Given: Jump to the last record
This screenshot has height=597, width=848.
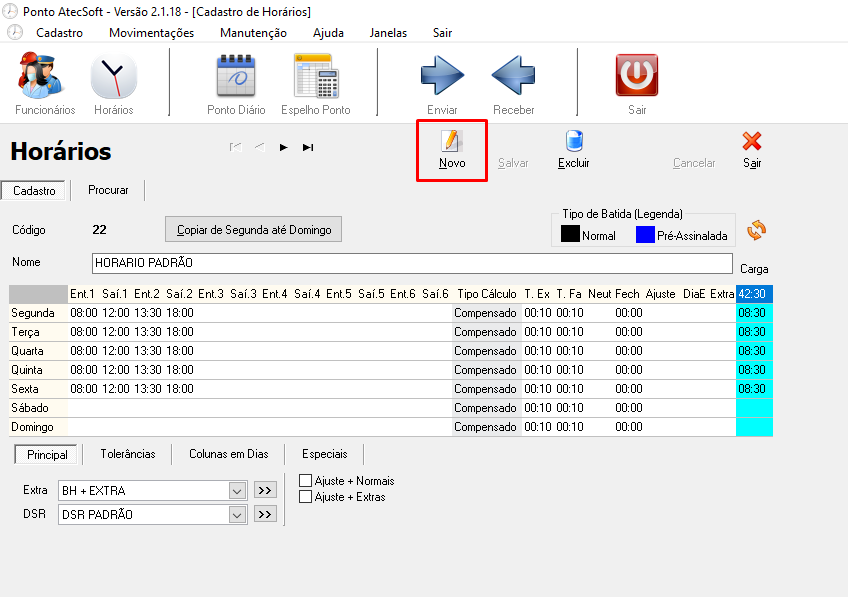Looking at the screenshot, I should click(x=308, y=147).
